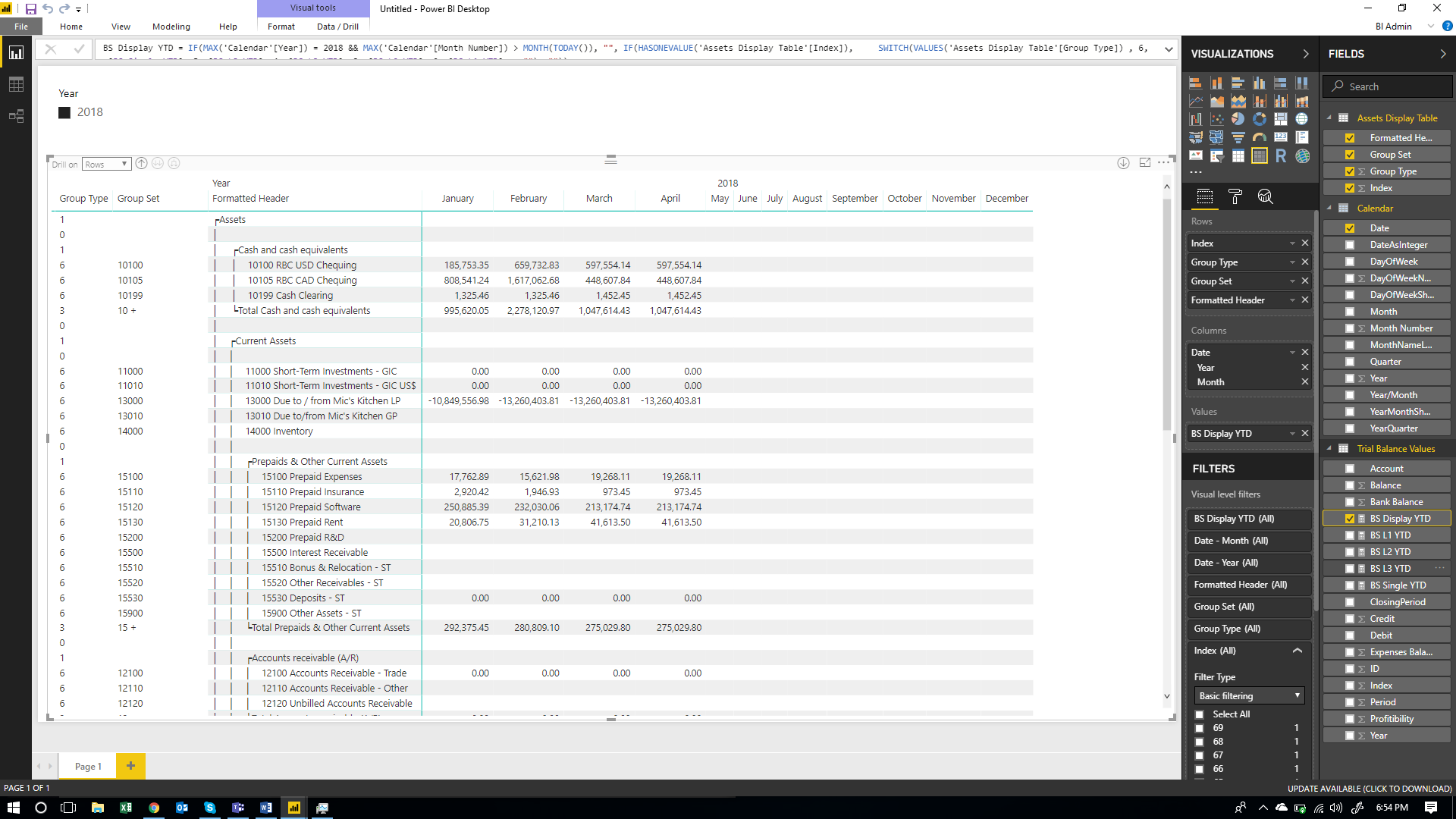The width and height of the screenshot is (1456, 819).
Task: Expand the formula bar chevron
Action: (1169, 49)
